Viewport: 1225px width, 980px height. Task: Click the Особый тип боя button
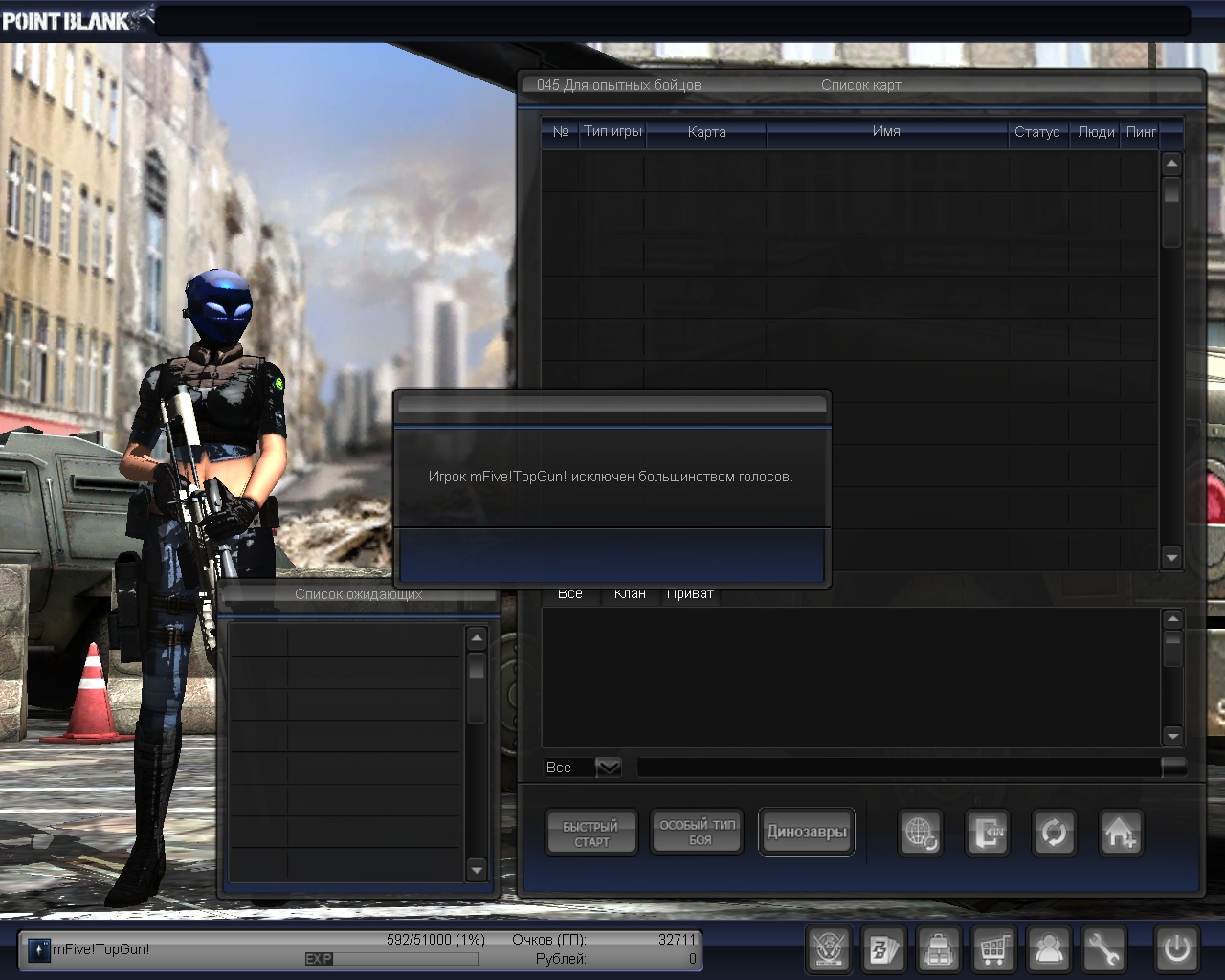tap(698, 832)
